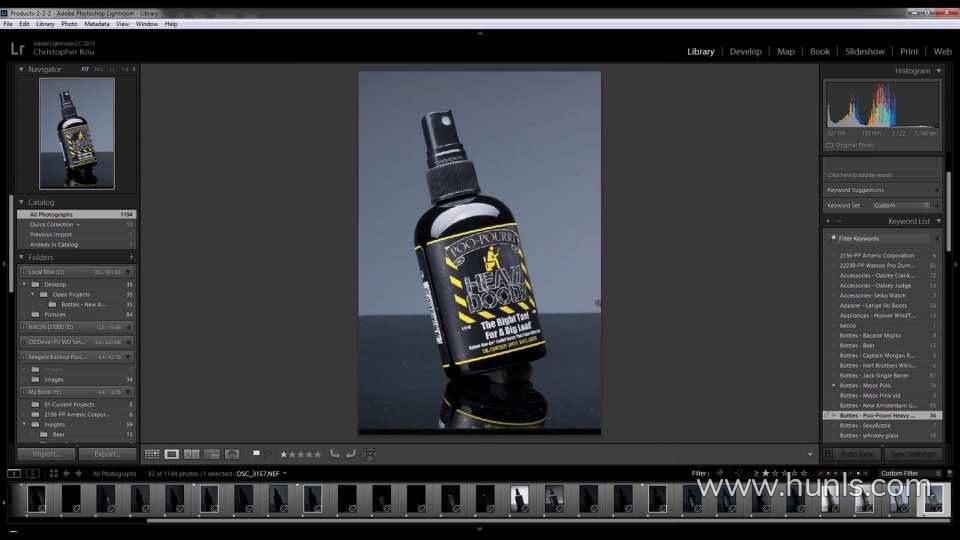The height and width of the screenshot is (540, 960).
Task: Select All Photographs in Catalog
Action: coord(77,214)
